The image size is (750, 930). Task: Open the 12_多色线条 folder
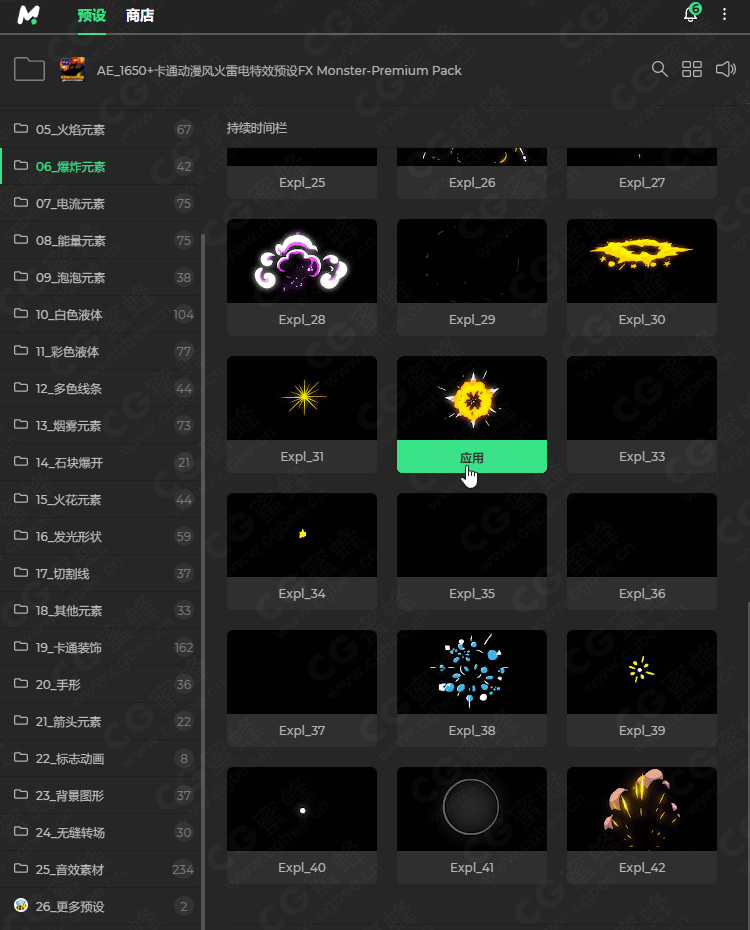(x=100, y=388)
